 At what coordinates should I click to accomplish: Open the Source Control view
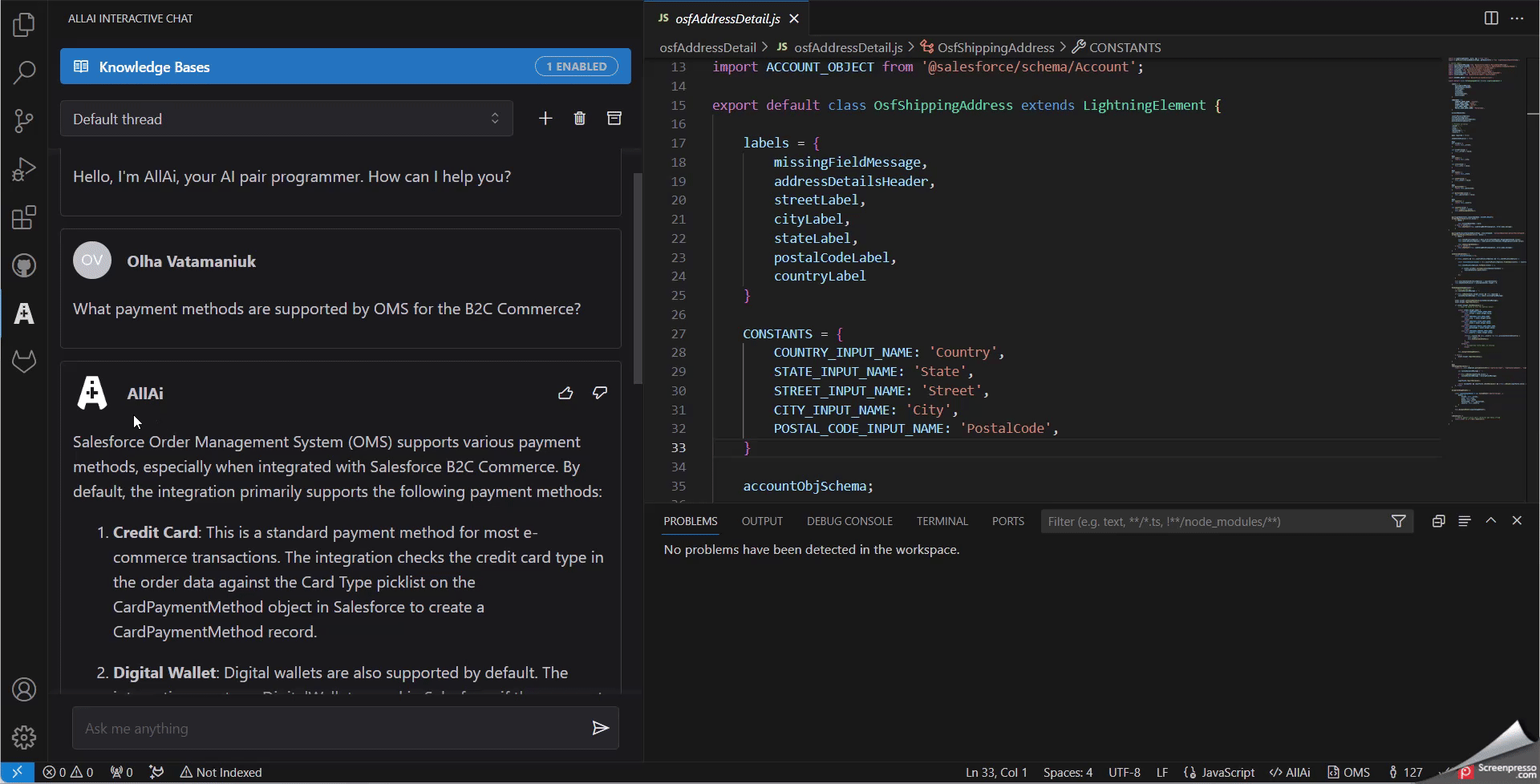click(x=23, y=120)
